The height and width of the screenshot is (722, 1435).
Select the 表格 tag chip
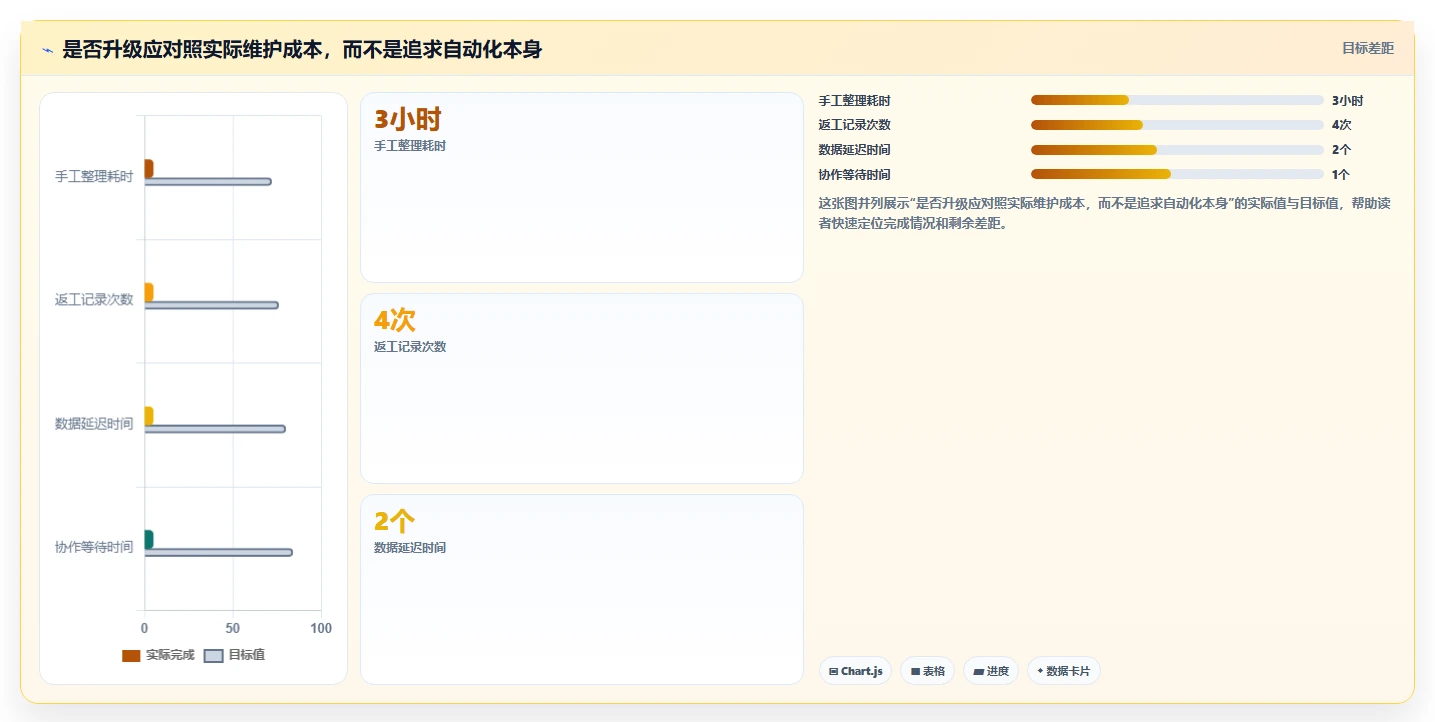pos(928,671)
